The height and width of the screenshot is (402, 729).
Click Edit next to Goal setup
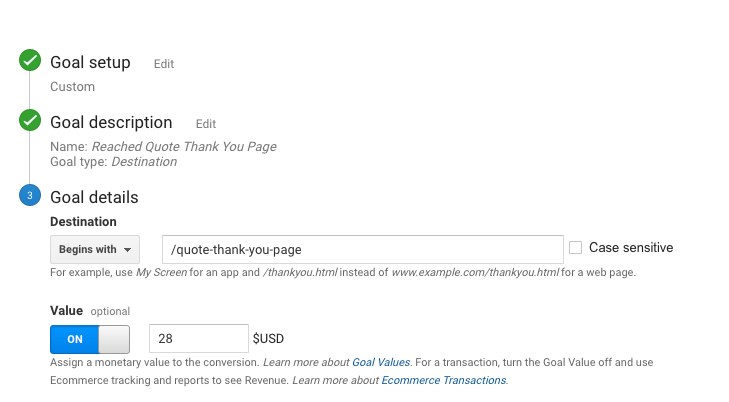(x=164, y=64)
